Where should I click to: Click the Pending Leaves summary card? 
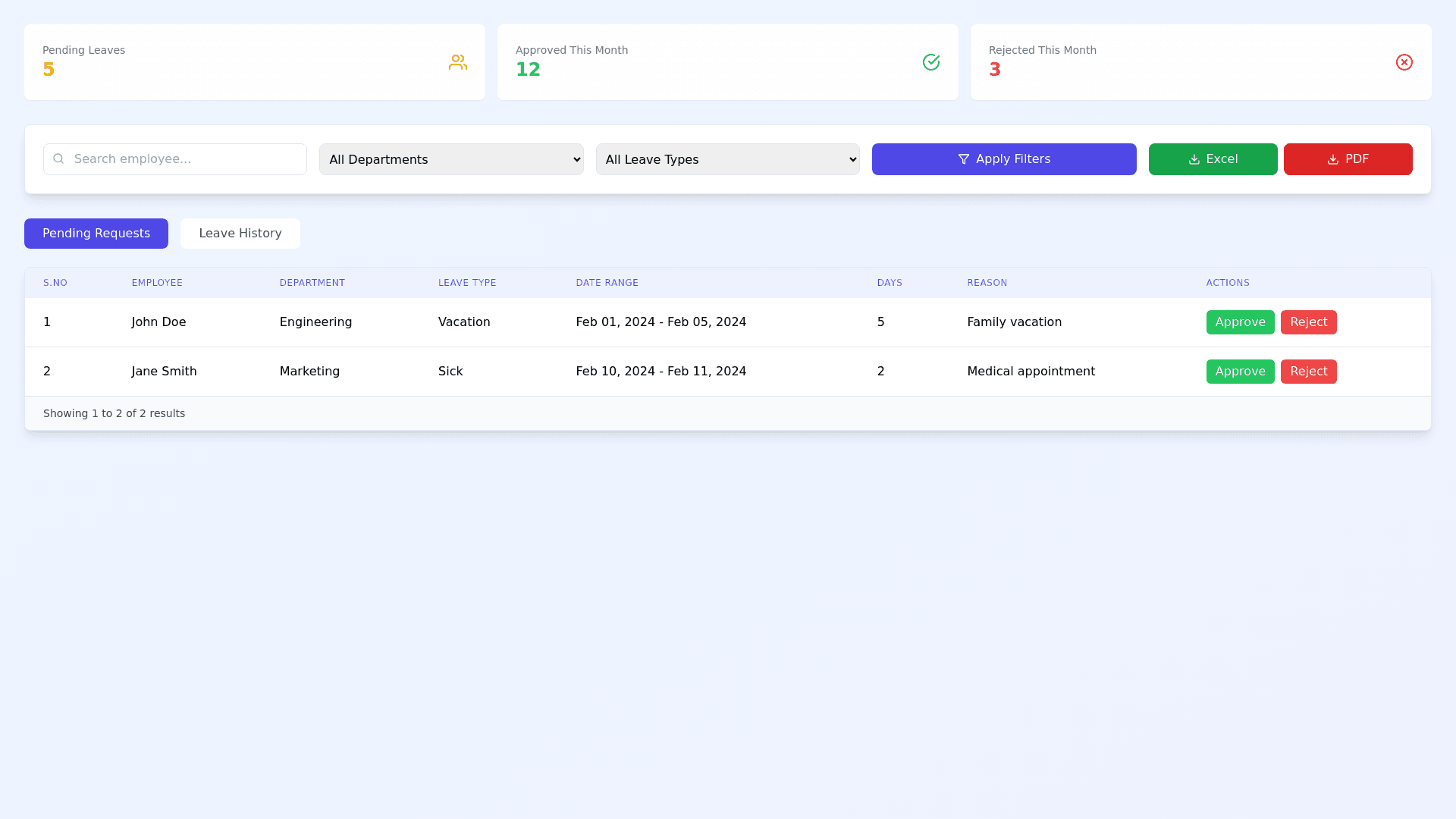(254, 62)
